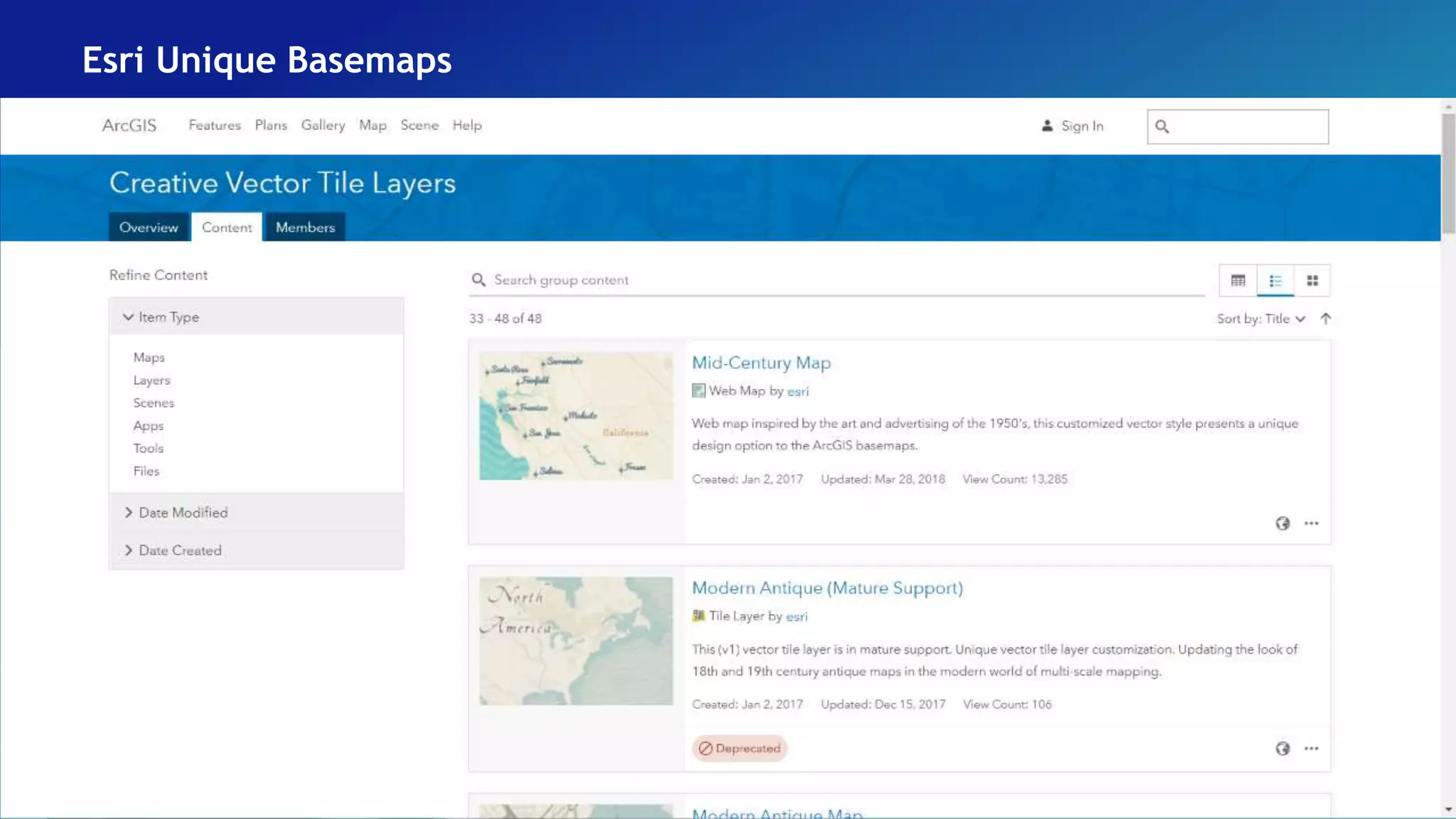Screen dimensions: 1456x819
Task: Click the Web Map type icon
Action: coord(698,391)
